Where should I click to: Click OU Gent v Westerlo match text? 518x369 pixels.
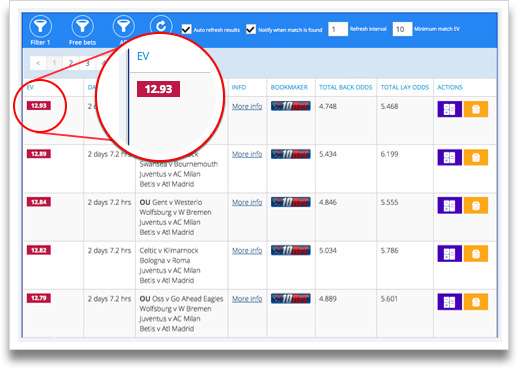(171, 202)
